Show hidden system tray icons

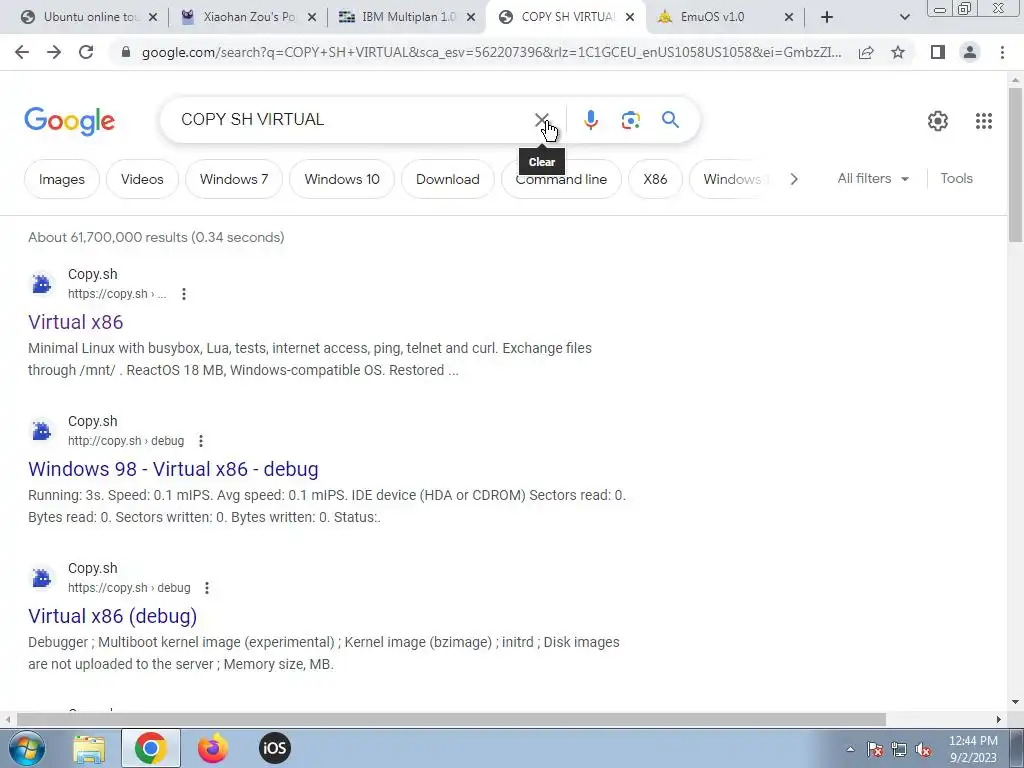click(850, 749)
